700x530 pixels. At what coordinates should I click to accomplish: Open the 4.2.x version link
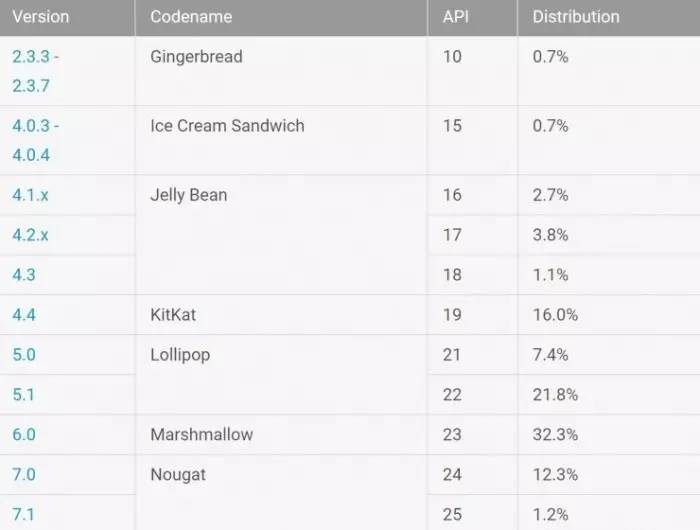click(x=30, y=235)
